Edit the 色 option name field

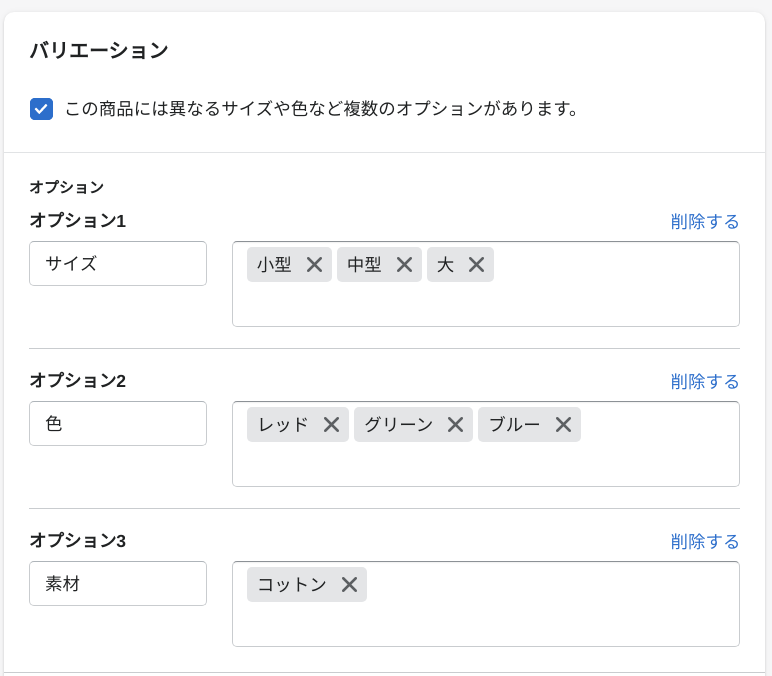(x=118, y=423)
